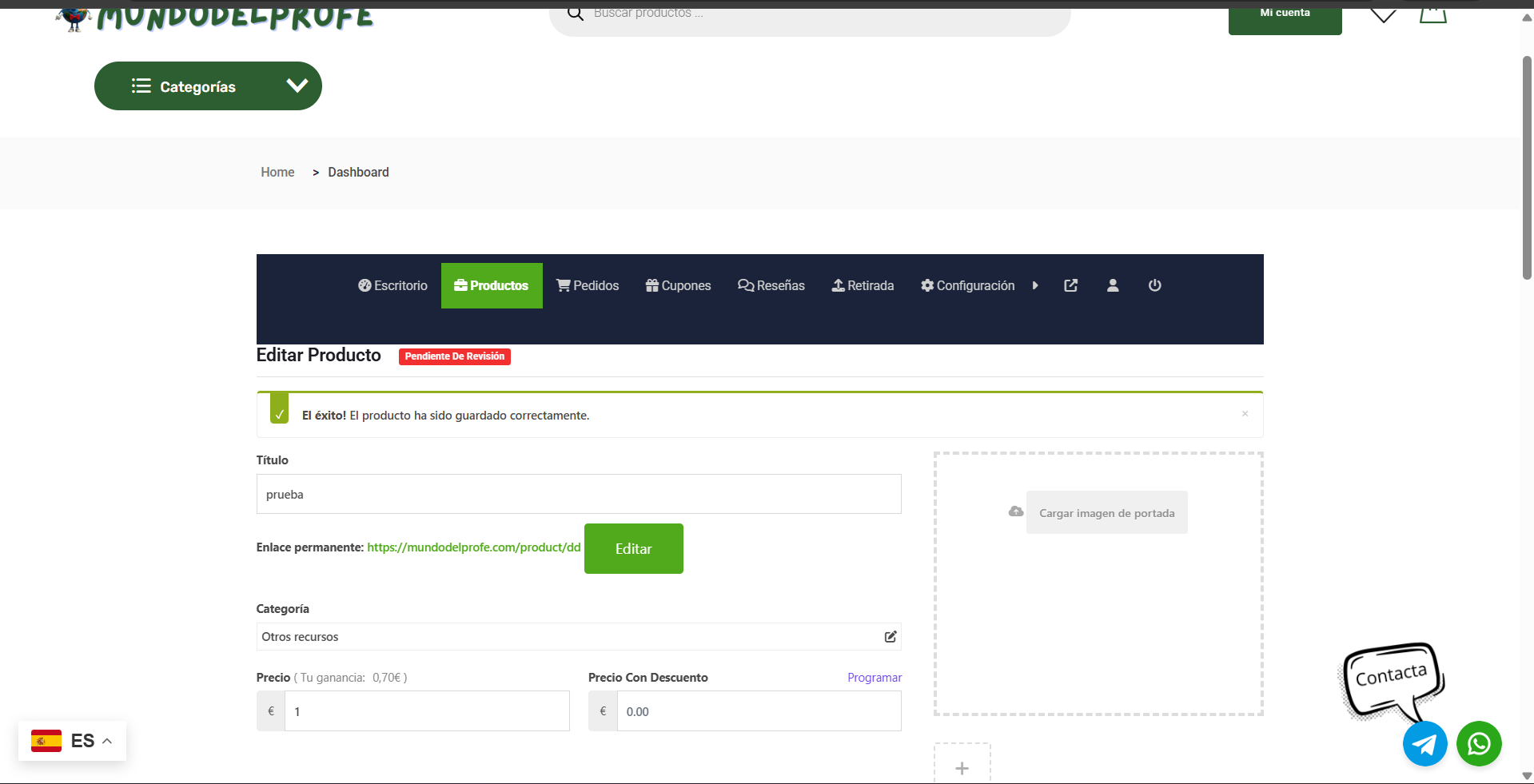This screenshot has width=1534, height=784.
Task: Click the Cargar imagen de portada button
Action: [x=1106, y=512]
